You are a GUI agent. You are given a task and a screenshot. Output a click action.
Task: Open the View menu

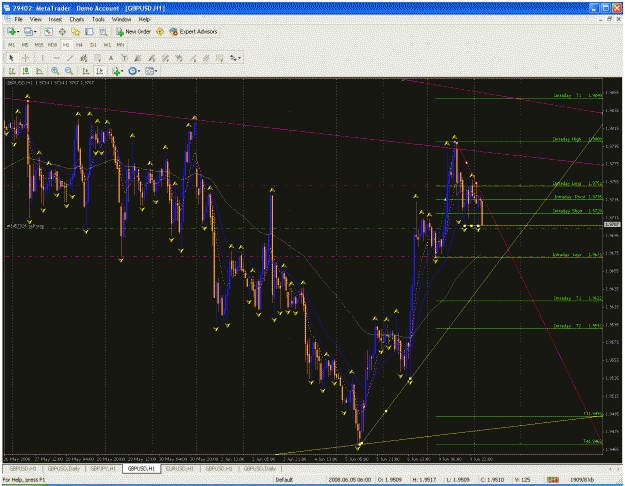click(35, 19)
